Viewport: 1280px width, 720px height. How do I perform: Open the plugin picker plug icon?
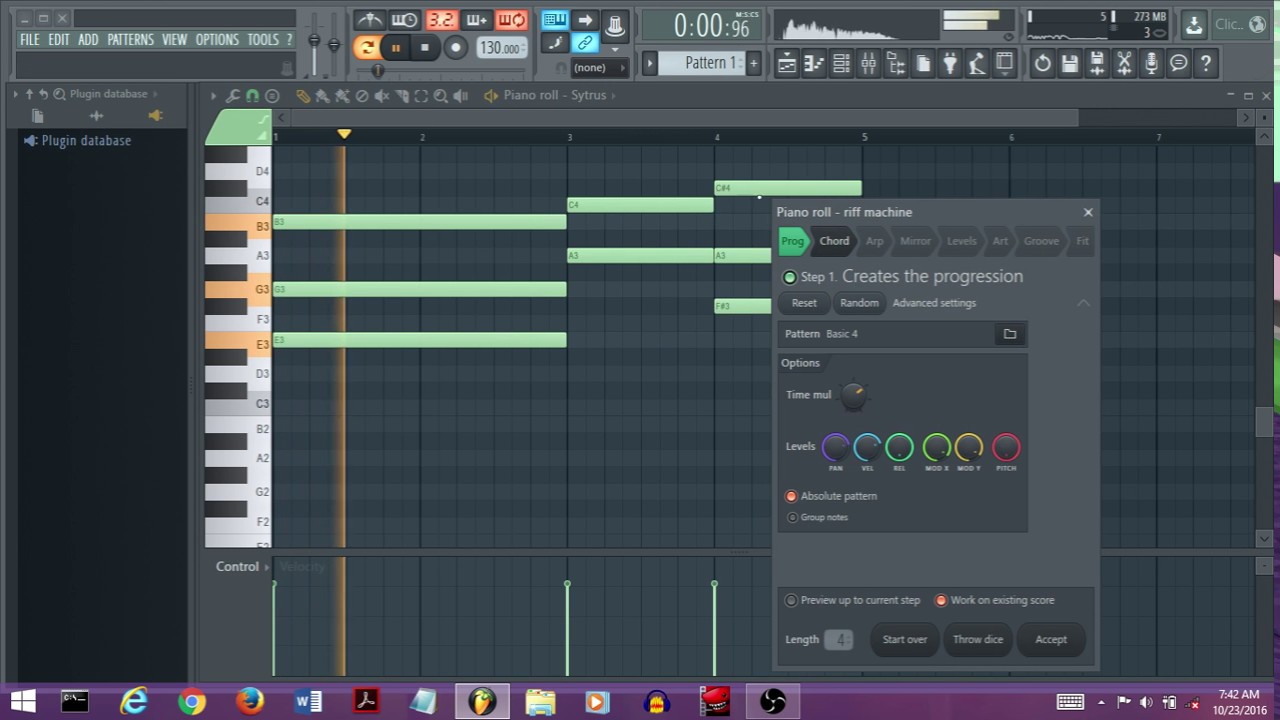click(949, 63)
